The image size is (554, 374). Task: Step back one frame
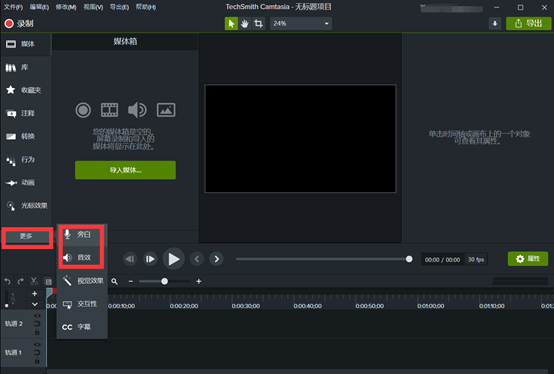(x=130, y=259)
